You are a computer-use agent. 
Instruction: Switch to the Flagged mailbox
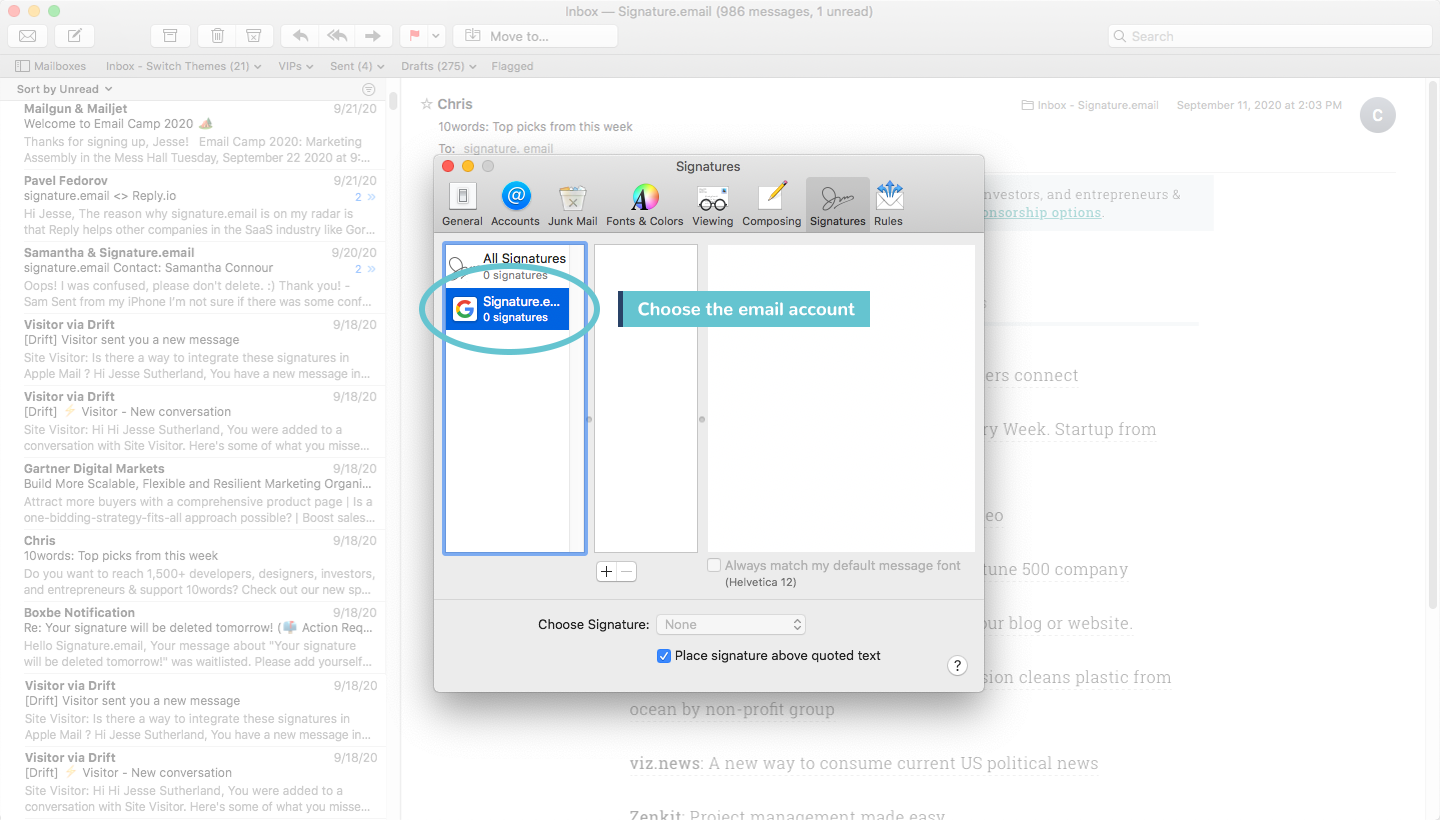[x=512, y=66]
